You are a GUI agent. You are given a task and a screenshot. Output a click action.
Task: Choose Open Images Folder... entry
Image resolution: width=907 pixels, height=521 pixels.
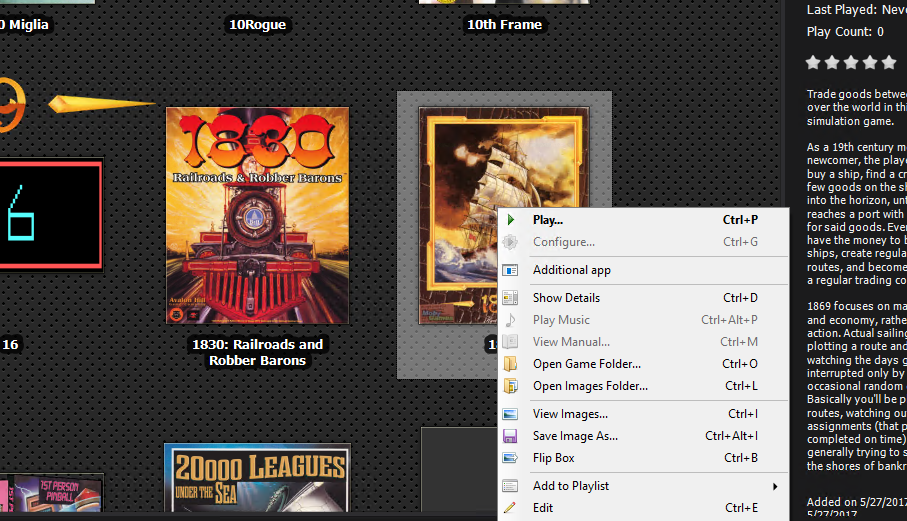click(643, 386)
